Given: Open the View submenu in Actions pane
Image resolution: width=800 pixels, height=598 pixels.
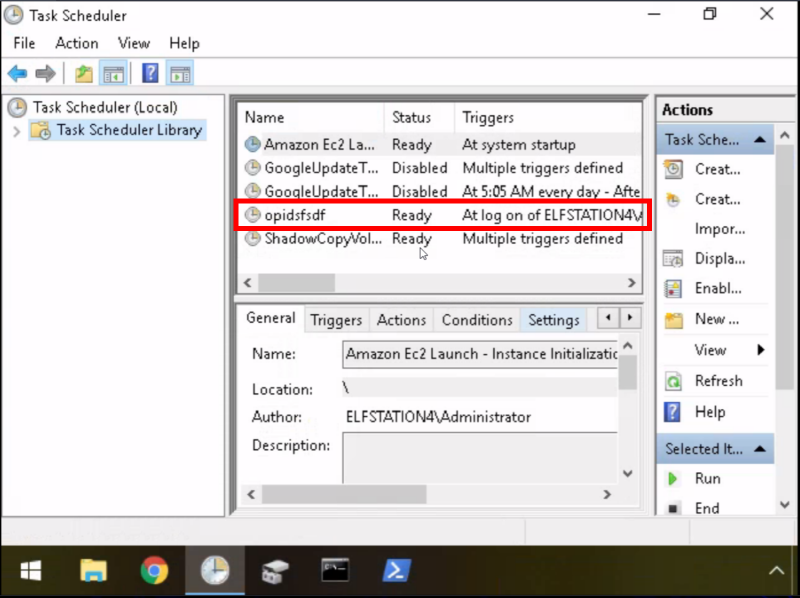Looking at the screenshot, I should click(x=729, y=350).
